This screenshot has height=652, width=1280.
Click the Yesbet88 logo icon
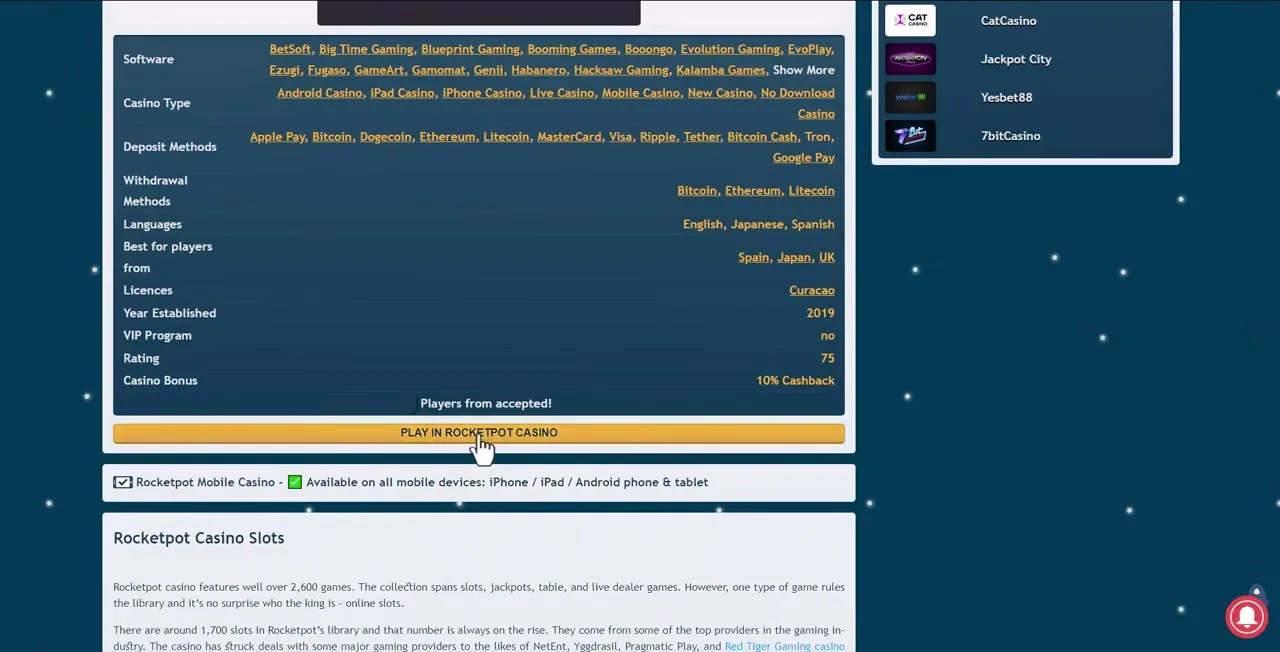coord(910,97)
